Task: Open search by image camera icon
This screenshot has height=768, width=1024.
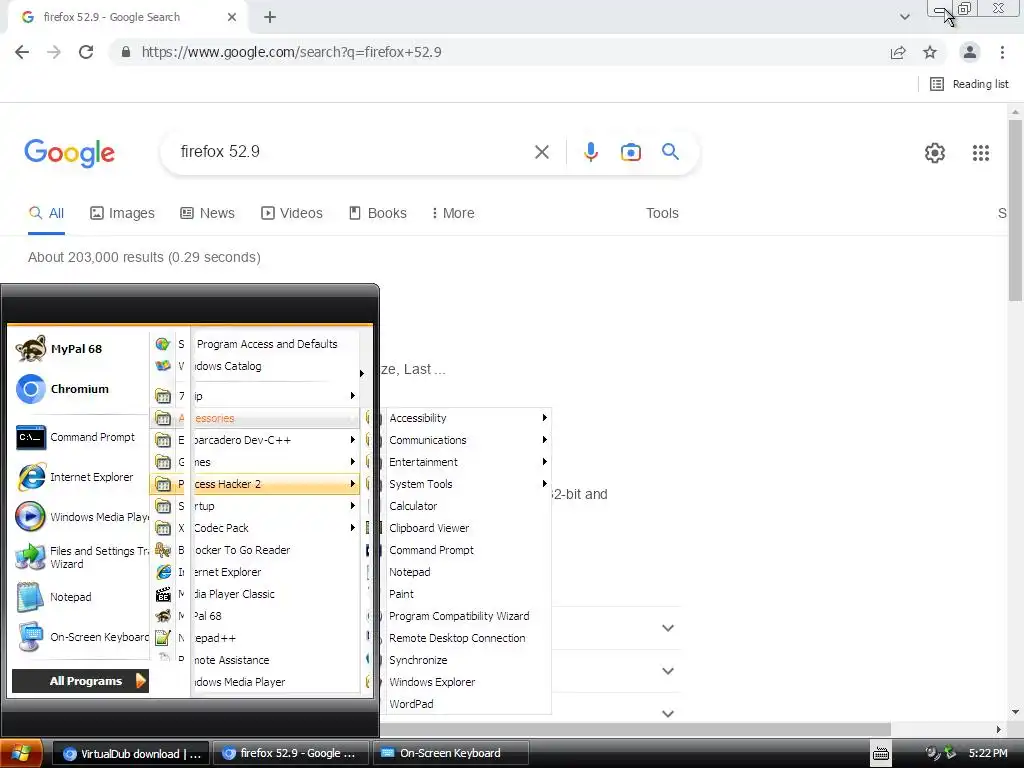Action: pyautogui.click(x=630, y=152)
